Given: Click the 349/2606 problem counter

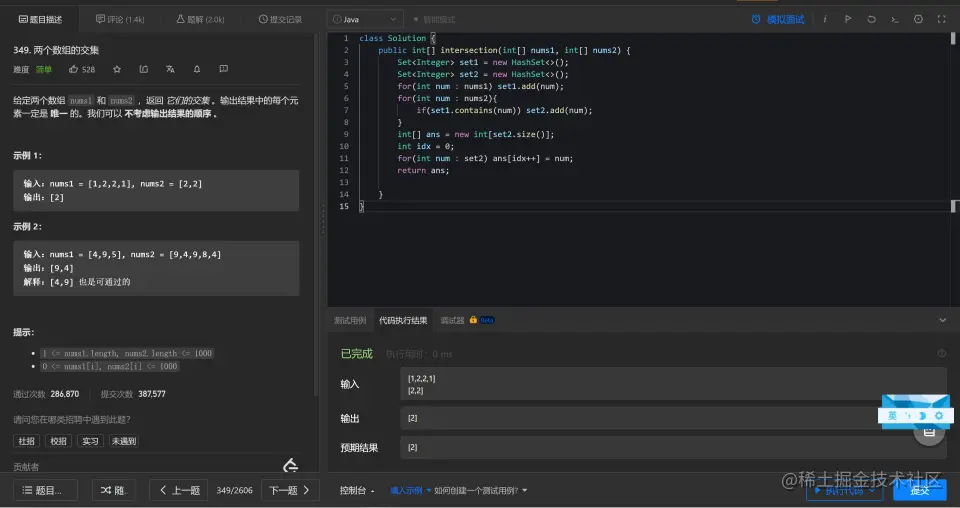Looking at the screenshot, I should tap(234, 490).
